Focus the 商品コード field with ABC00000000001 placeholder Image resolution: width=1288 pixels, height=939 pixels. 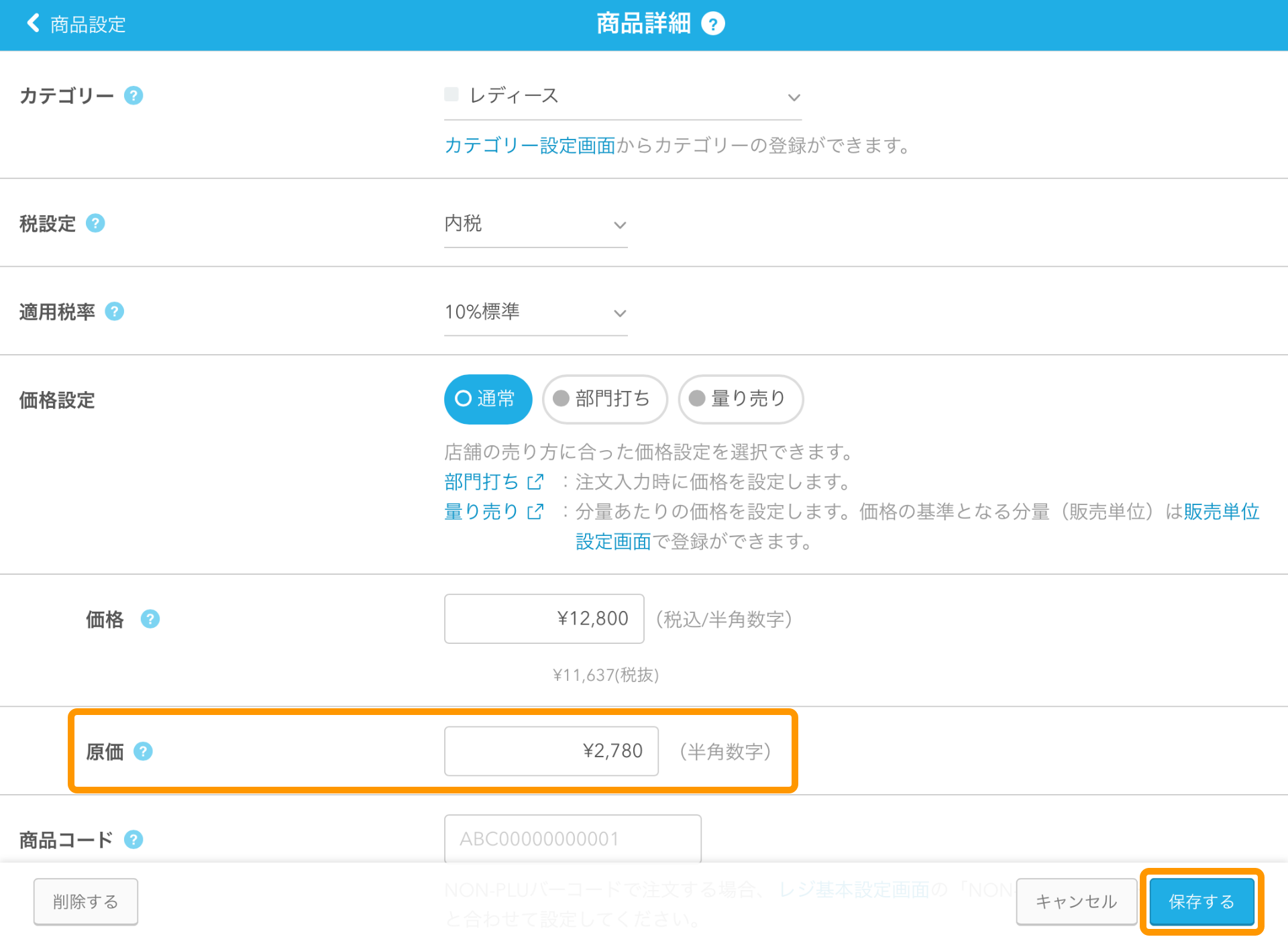pyautogui.click(x=573, y=839)
